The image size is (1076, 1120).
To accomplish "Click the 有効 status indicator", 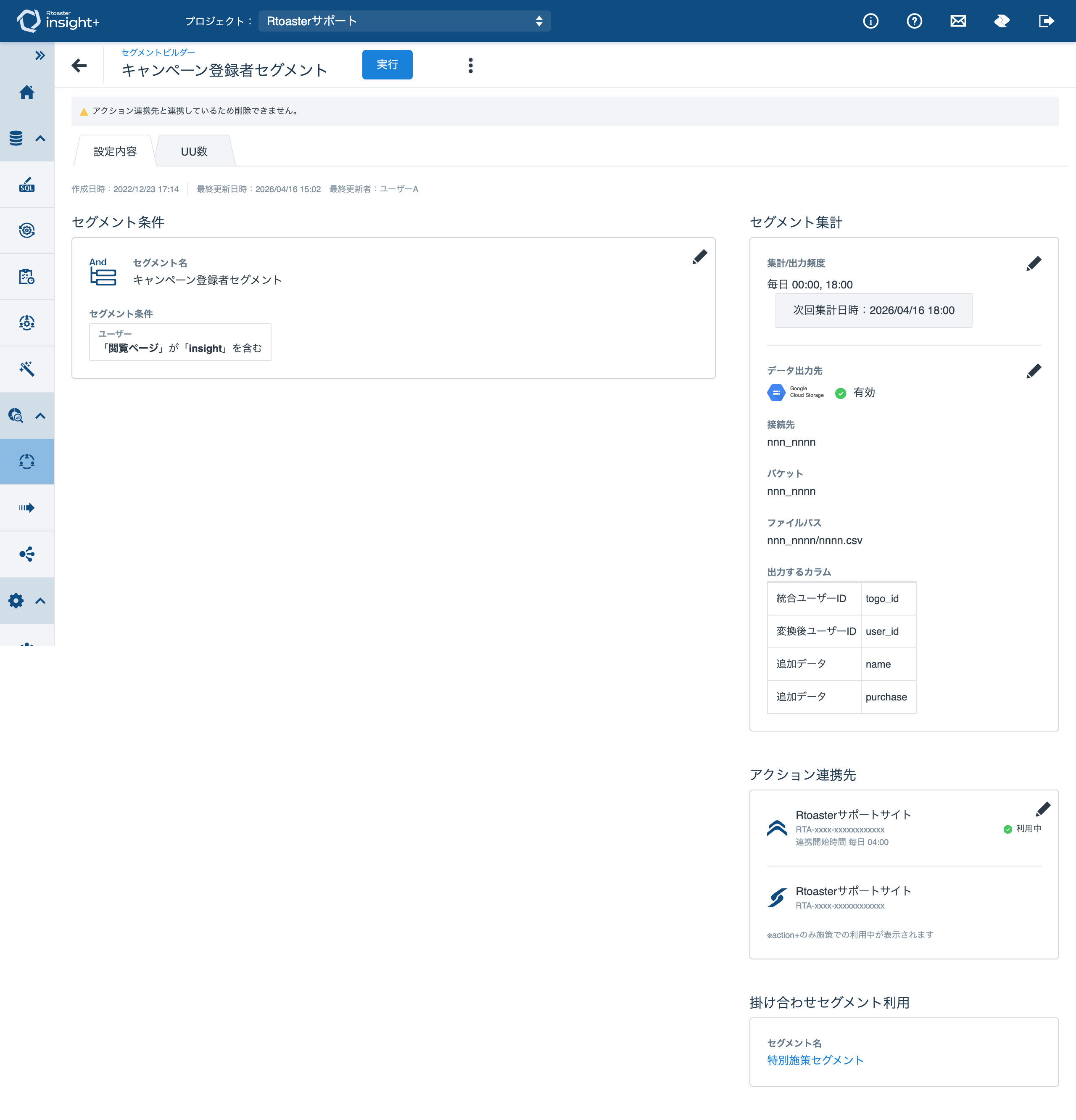I will (x=855, y=393).
